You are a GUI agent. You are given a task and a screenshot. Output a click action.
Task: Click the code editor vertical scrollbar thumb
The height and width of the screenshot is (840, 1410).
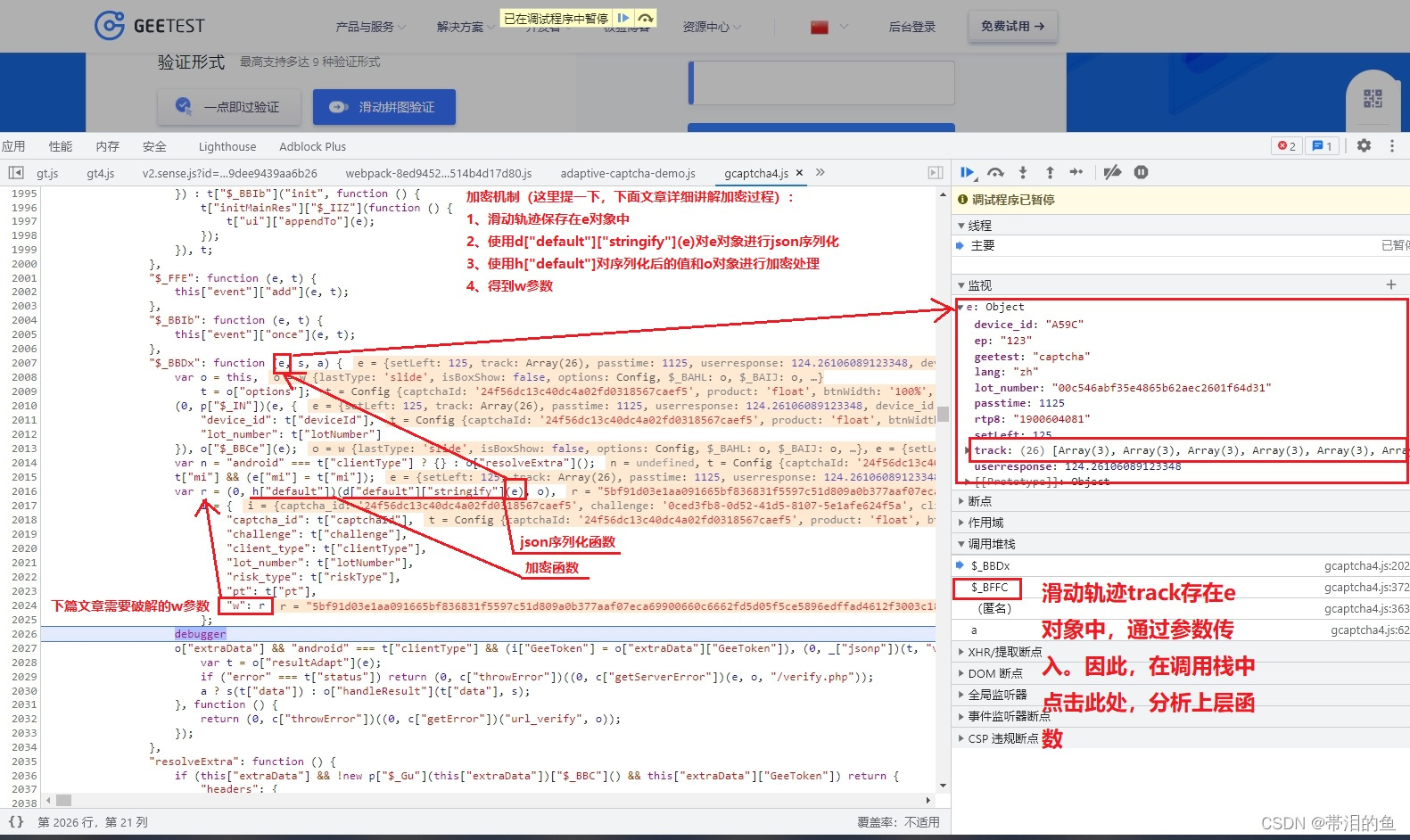[x=943, y=414]
